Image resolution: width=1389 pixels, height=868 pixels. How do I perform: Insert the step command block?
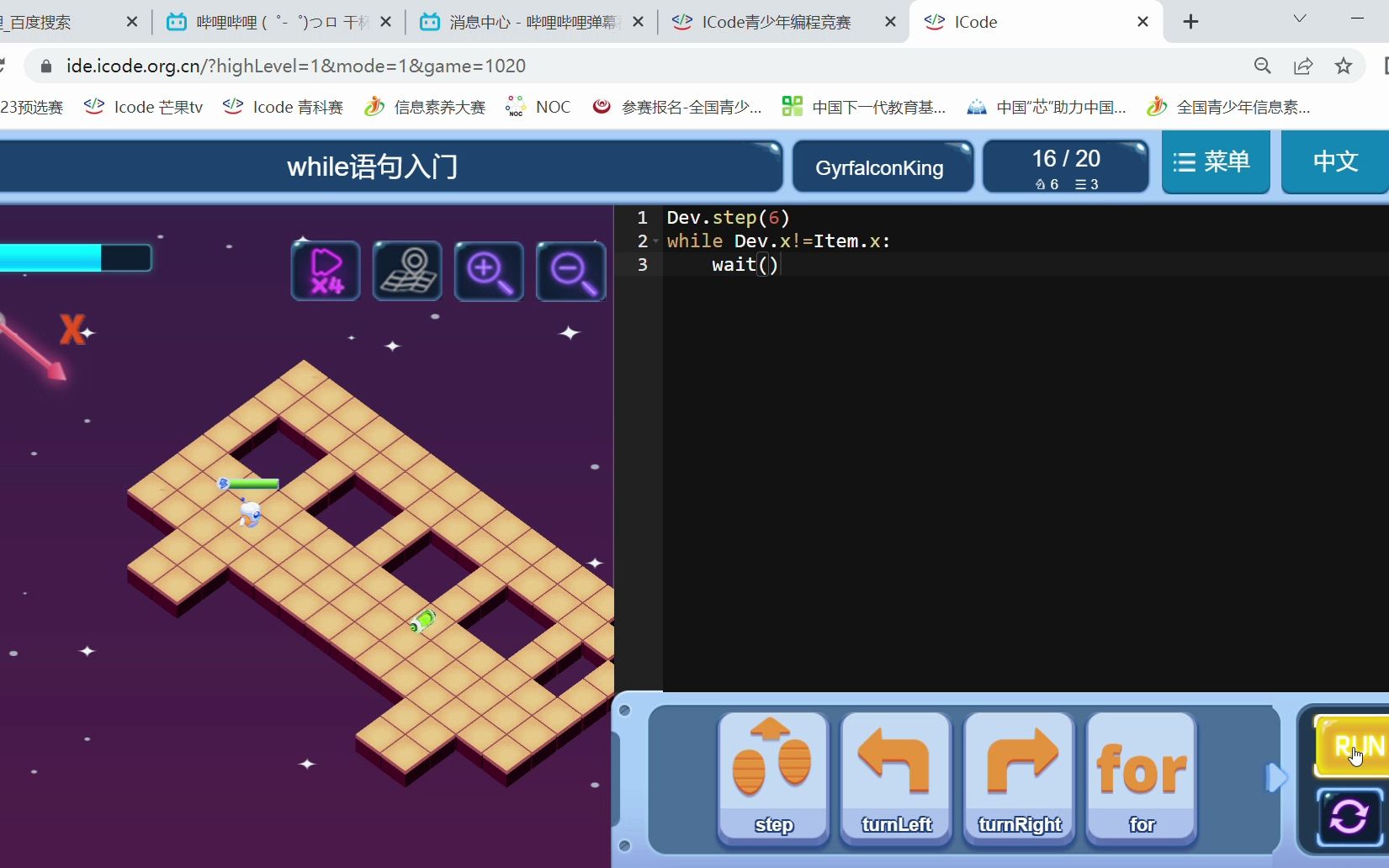773,776
